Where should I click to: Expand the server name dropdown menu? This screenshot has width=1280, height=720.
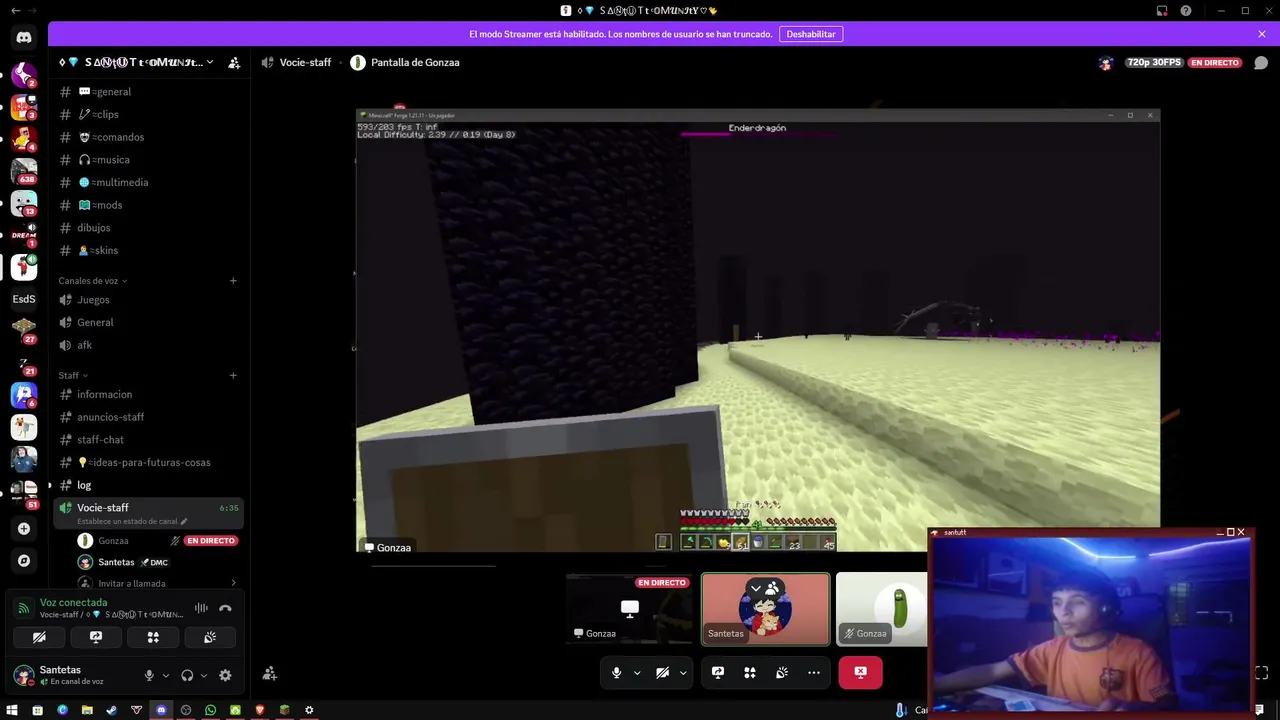click(x=209, y=62)
